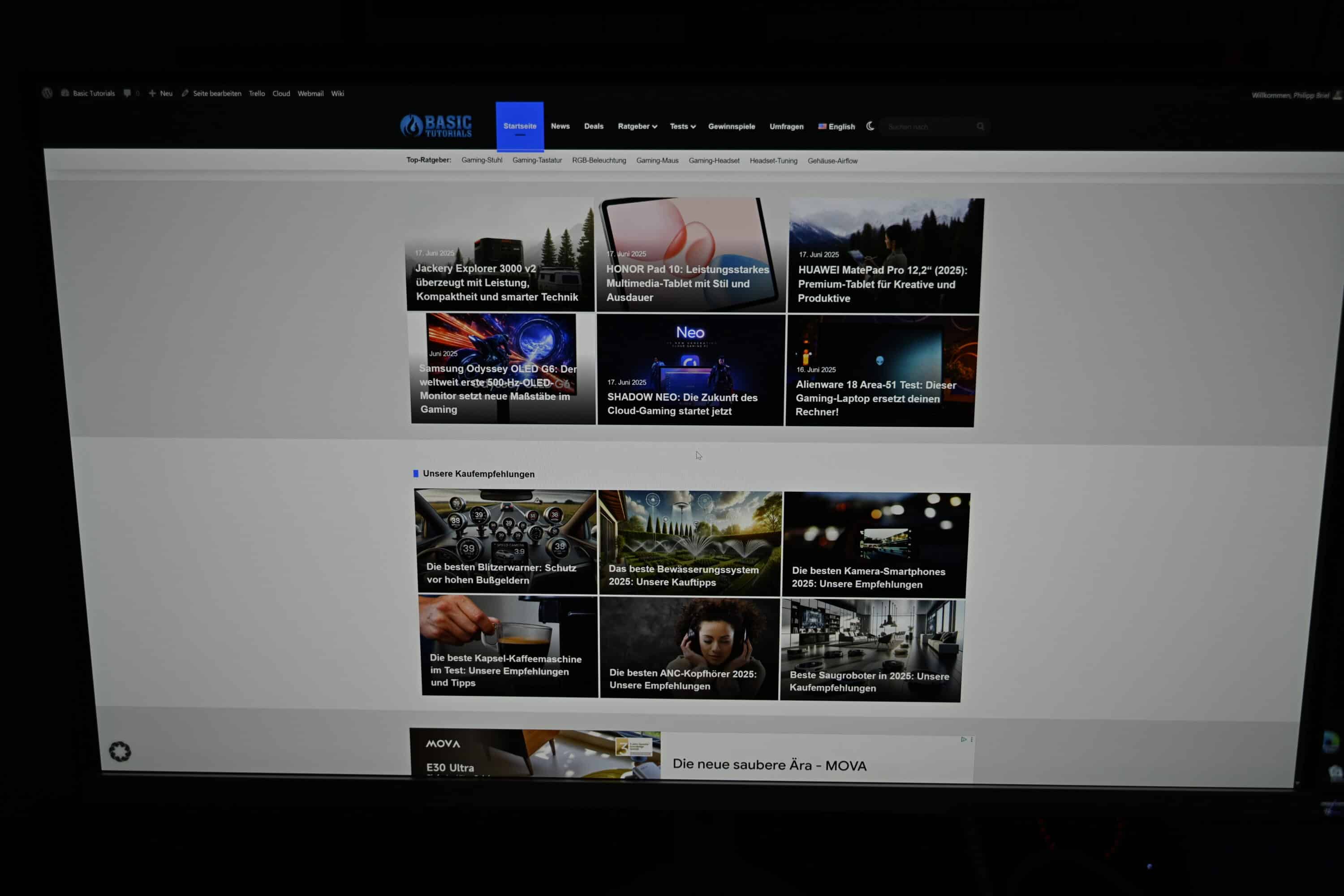Image resolution: width=1344 pixels, height=896 pixels.
Task: Open the comments bubble icon
Action: [127, 93]
